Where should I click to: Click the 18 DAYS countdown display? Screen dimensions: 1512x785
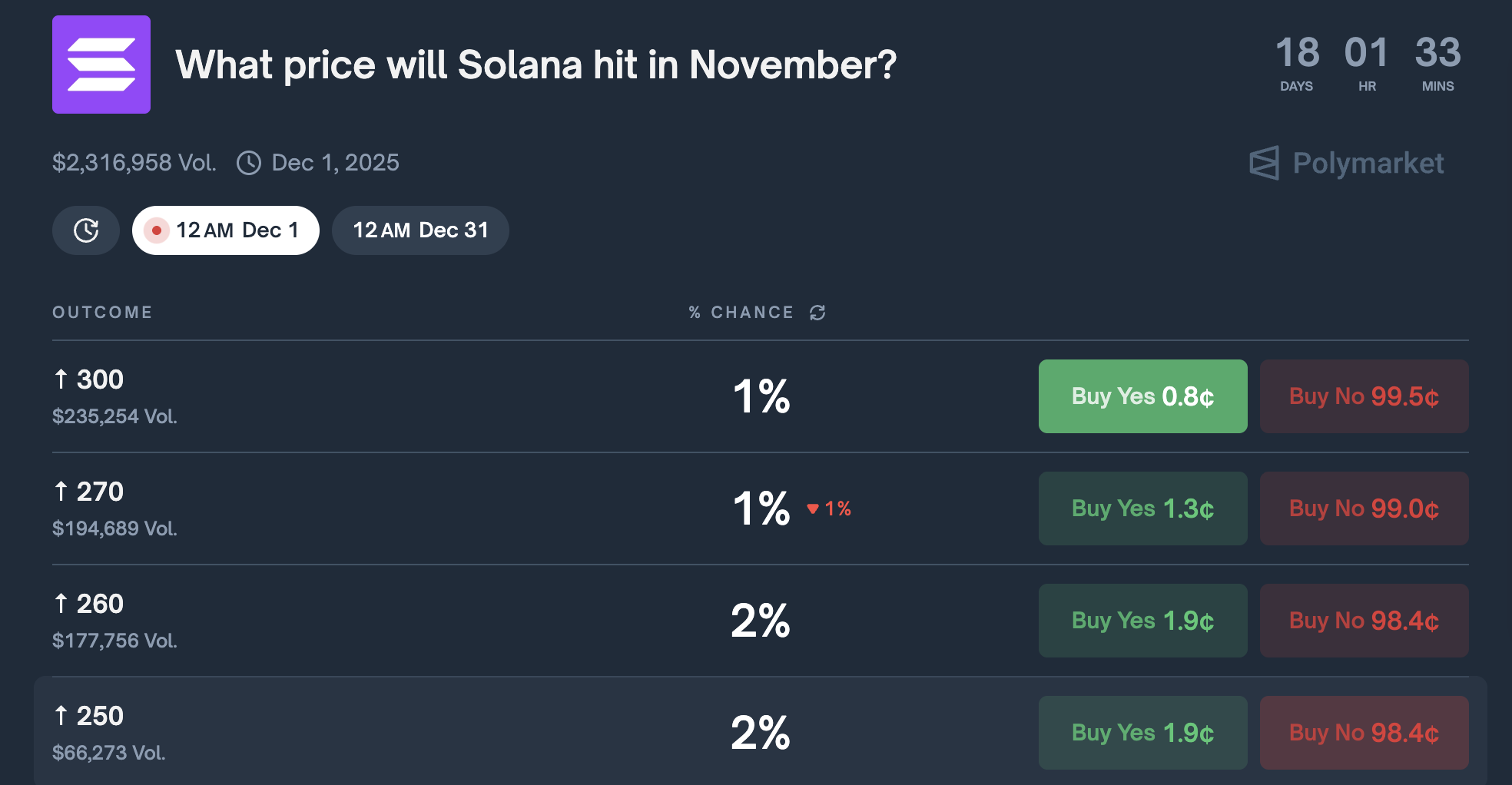(x=1297, y=63)
